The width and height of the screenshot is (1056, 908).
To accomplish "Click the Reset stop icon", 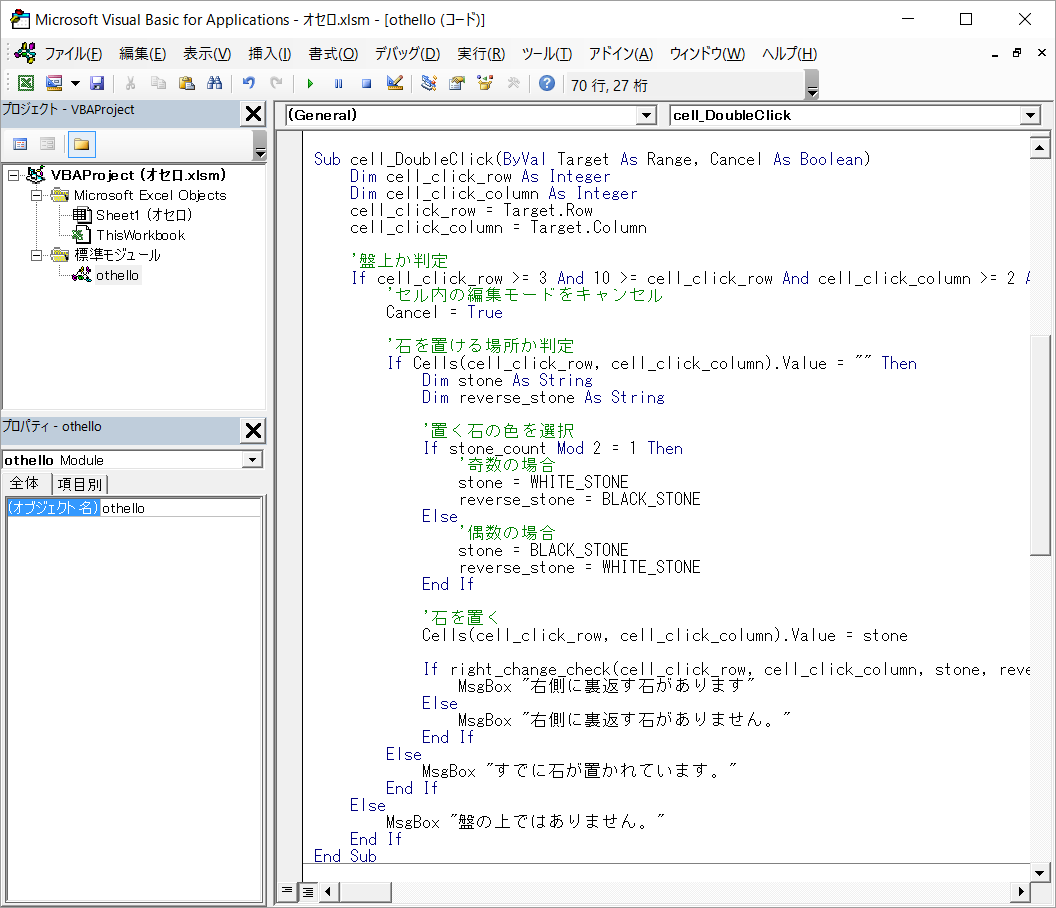I will point(366,84).
